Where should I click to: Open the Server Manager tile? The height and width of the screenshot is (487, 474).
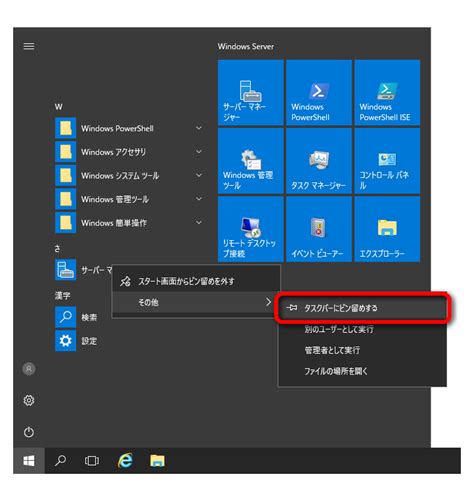[x=250, y=93]
